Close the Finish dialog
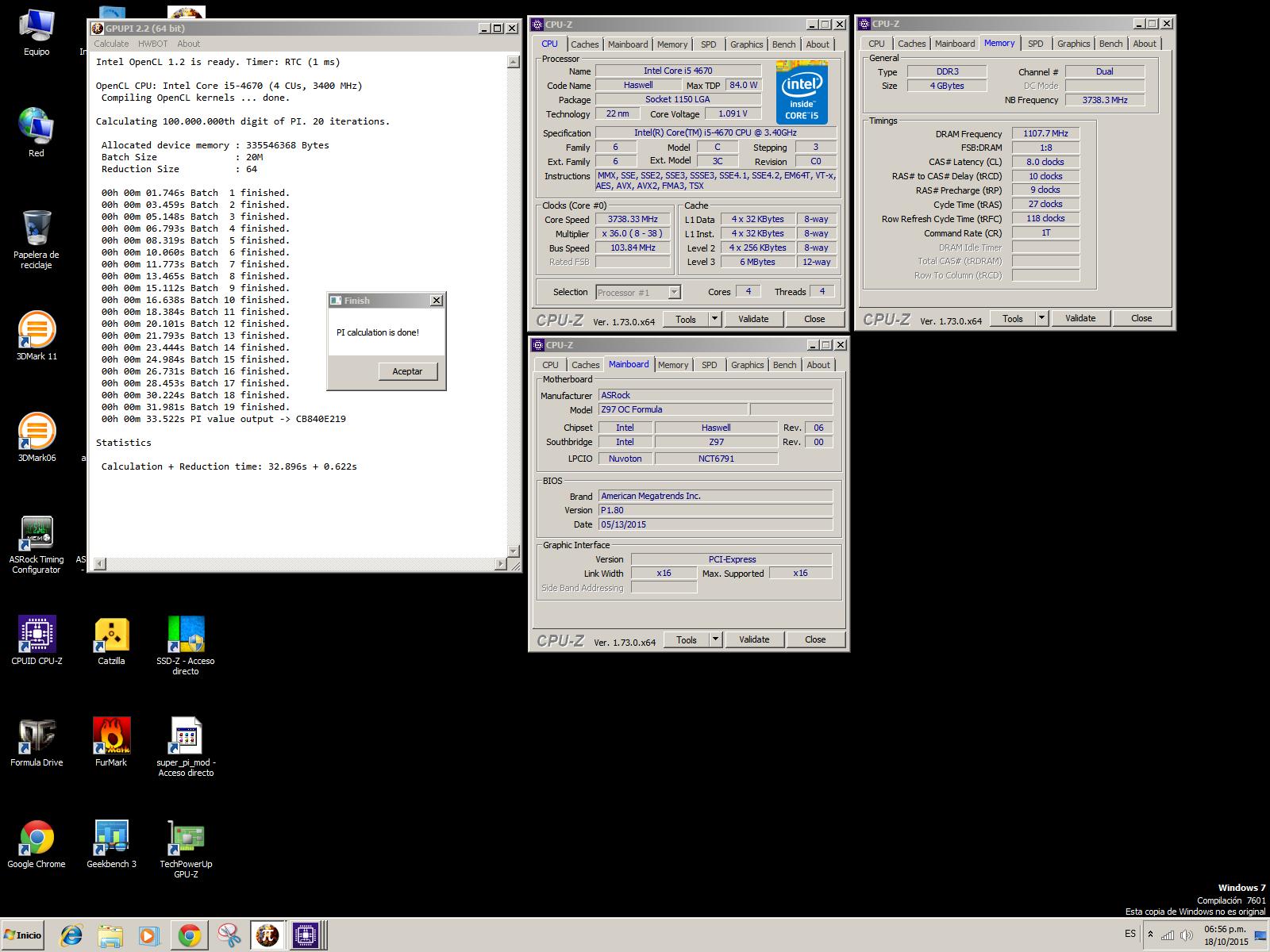 click(x=436, y=301)
